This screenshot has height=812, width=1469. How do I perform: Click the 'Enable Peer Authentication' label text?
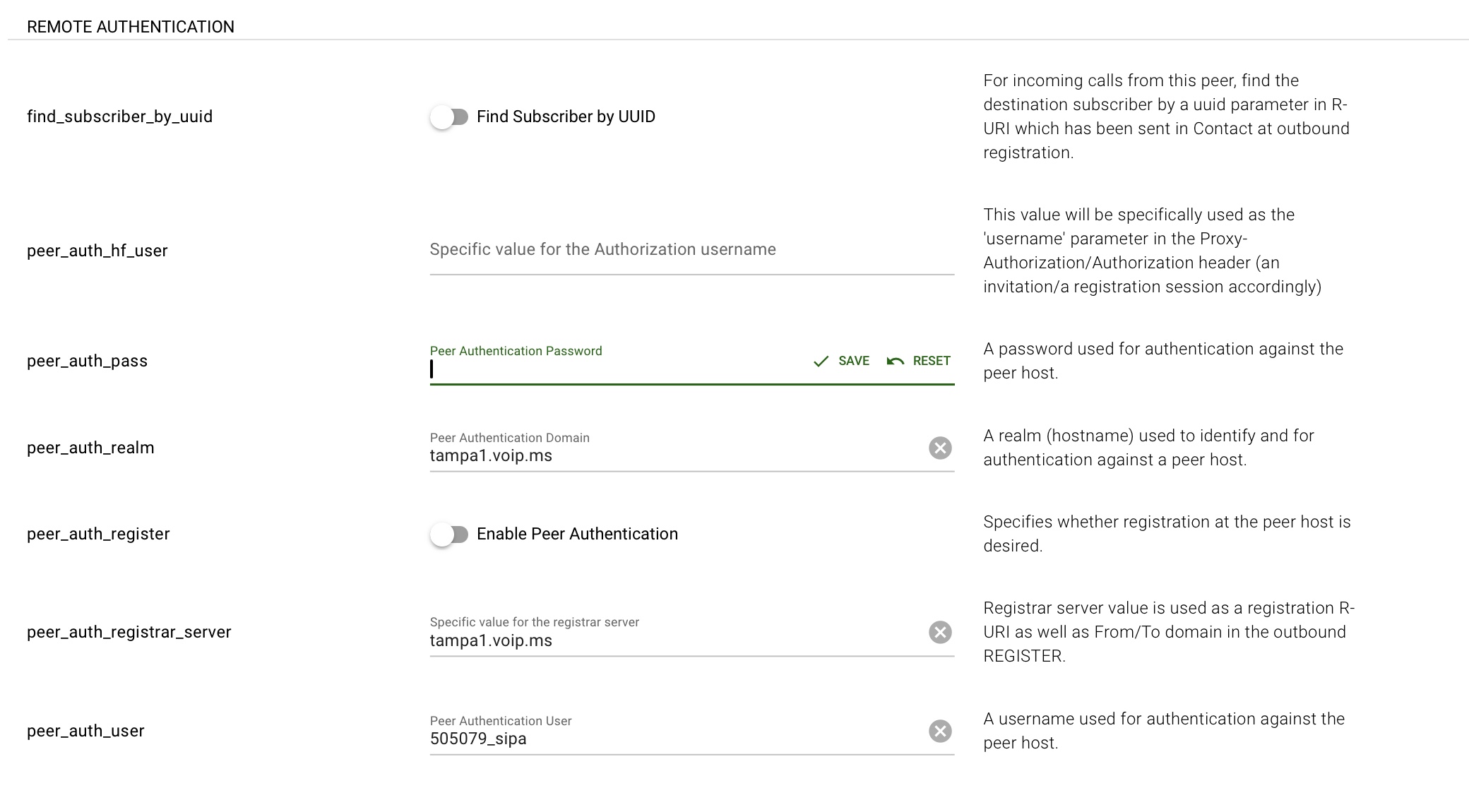point(577,534)
